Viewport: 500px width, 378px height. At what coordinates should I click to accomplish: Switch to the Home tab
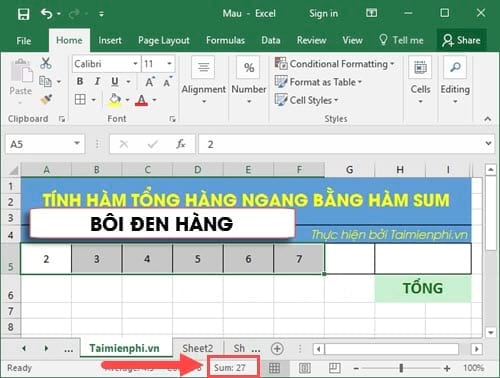(x=69, y=40)
